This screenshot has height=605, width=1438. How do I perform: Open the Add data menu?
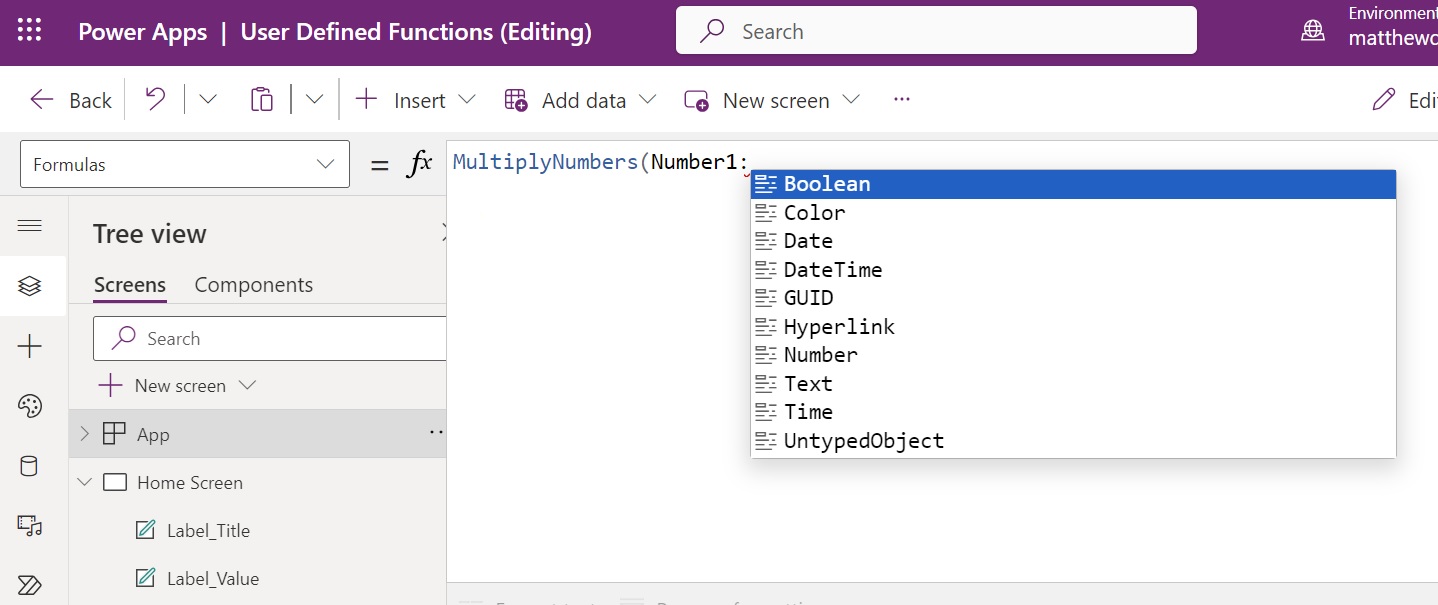[578, 99]
